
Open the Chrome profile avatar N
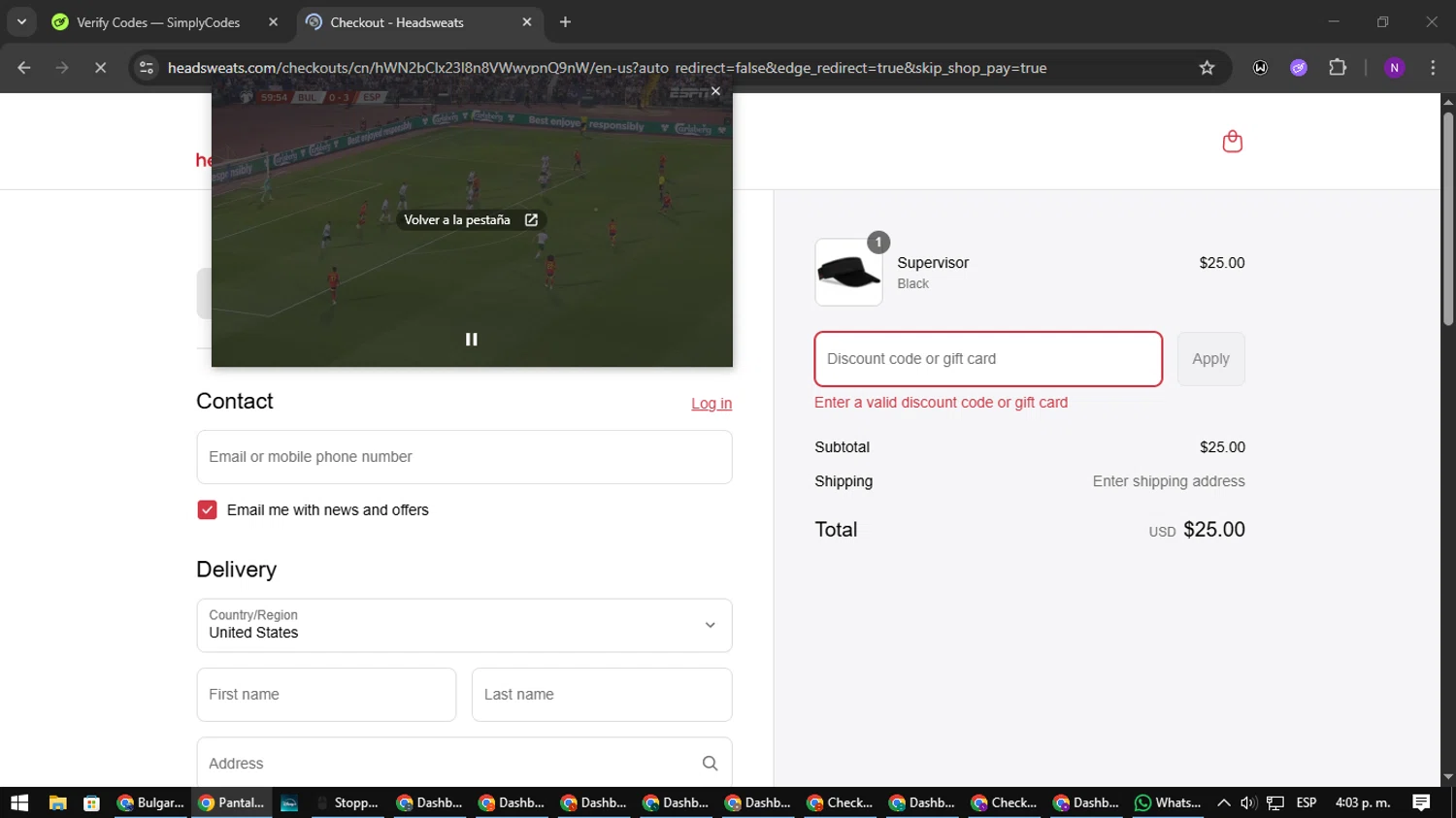[1394, 68]
